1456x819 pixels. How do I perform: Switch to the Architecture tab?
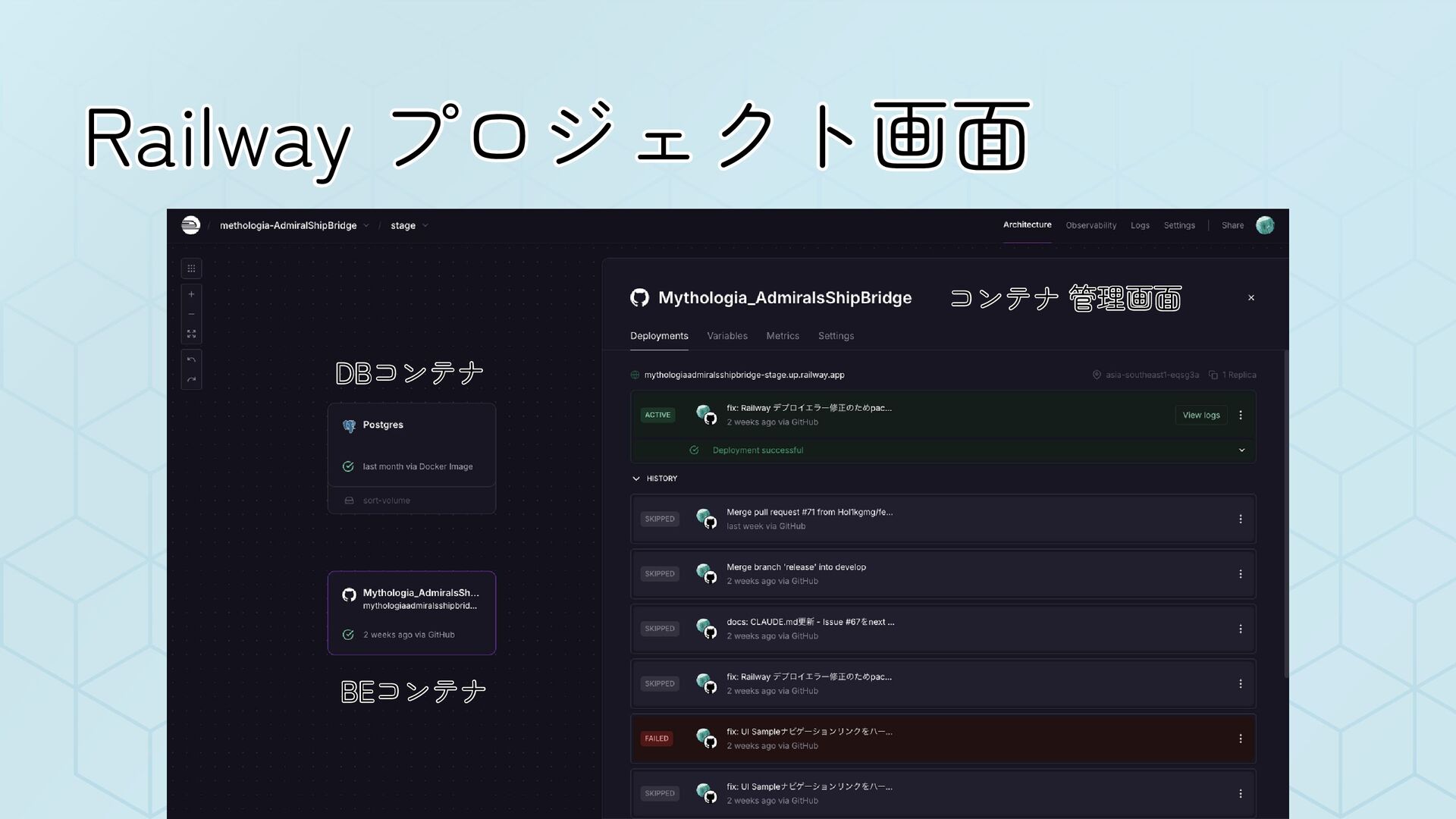1027,224
